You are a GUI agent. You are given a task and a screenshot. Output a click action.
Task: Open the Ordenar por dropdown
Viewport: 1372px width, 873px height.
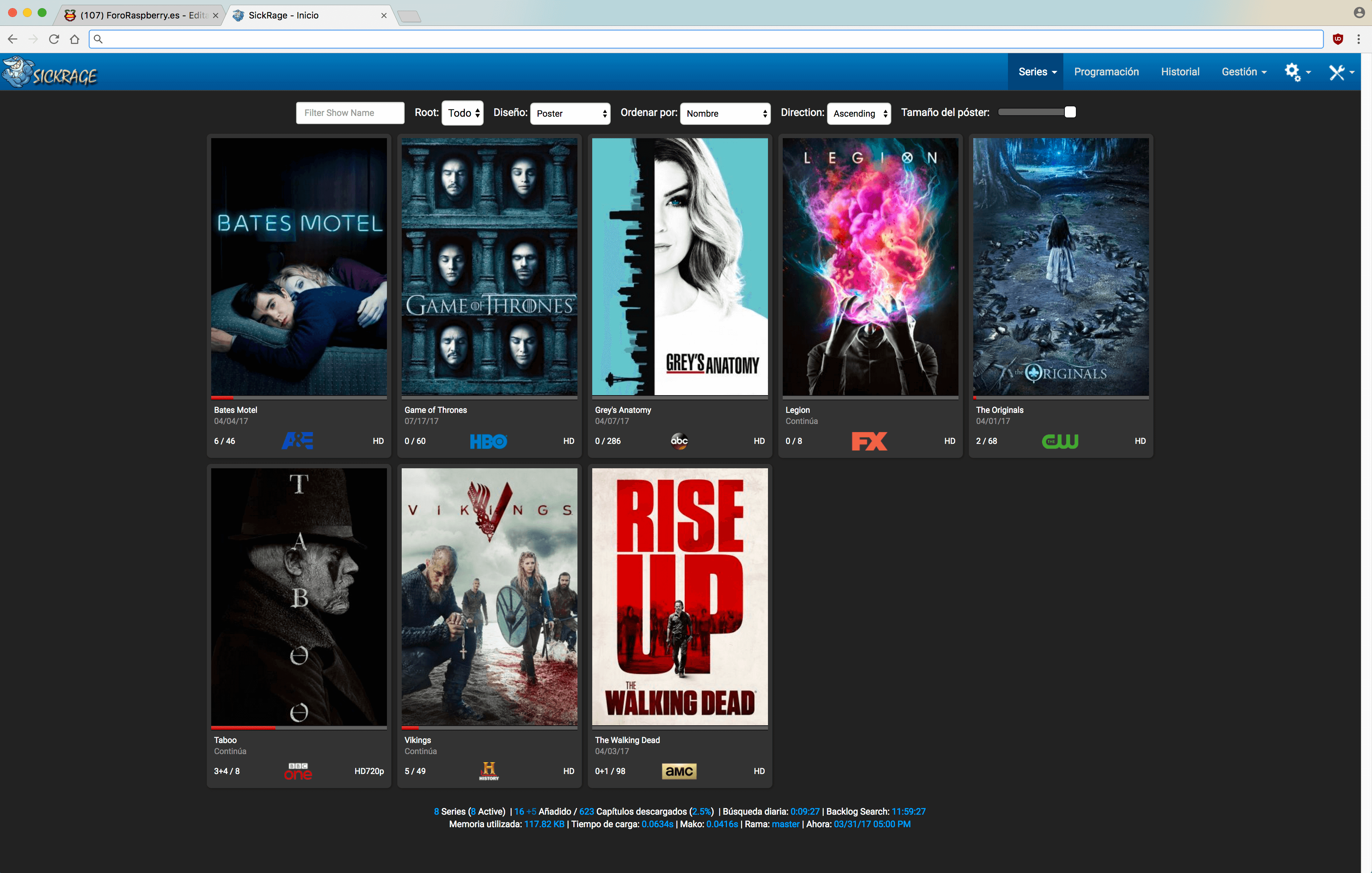(x=725, y=113)
